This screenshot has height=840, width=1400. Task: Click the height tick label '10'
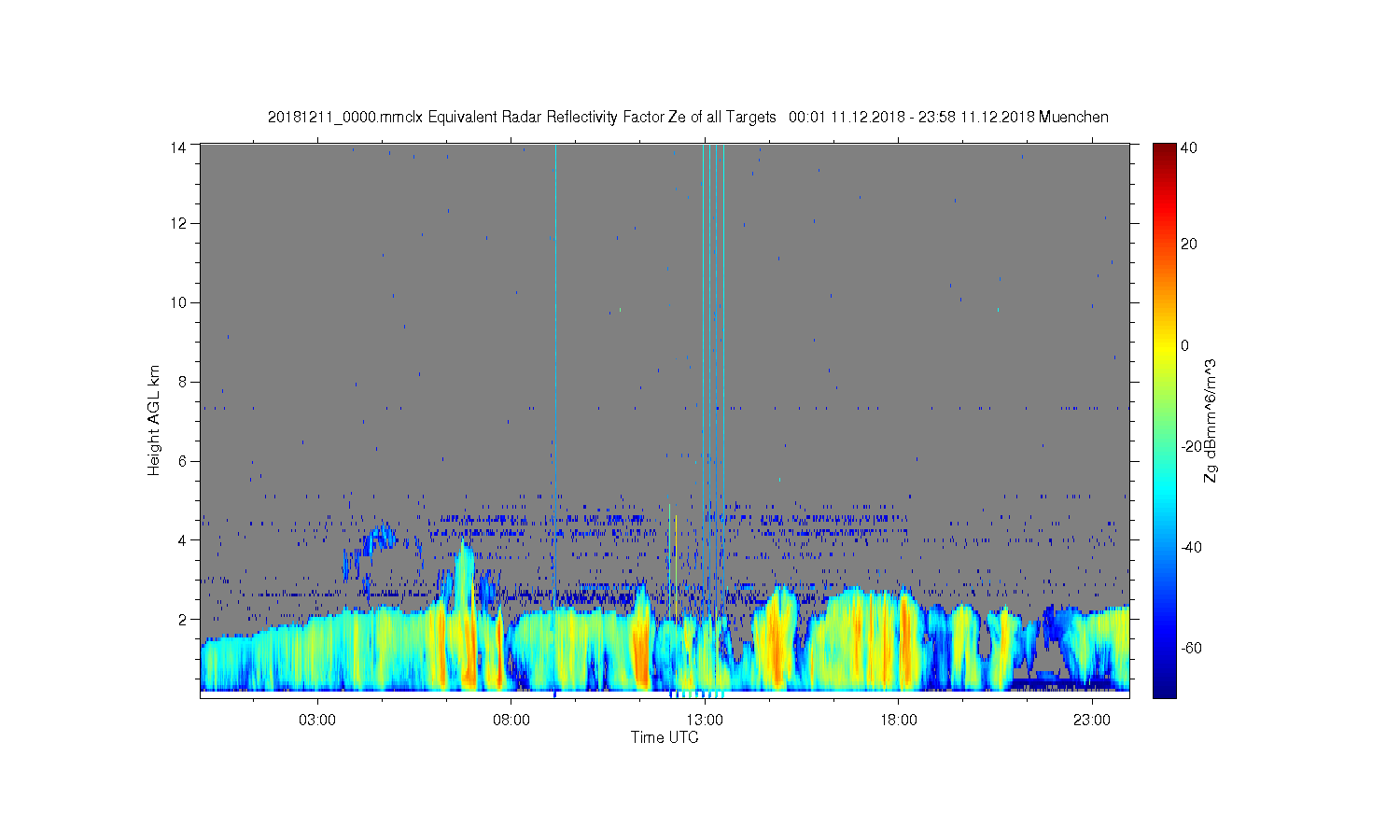click(179, 302)
